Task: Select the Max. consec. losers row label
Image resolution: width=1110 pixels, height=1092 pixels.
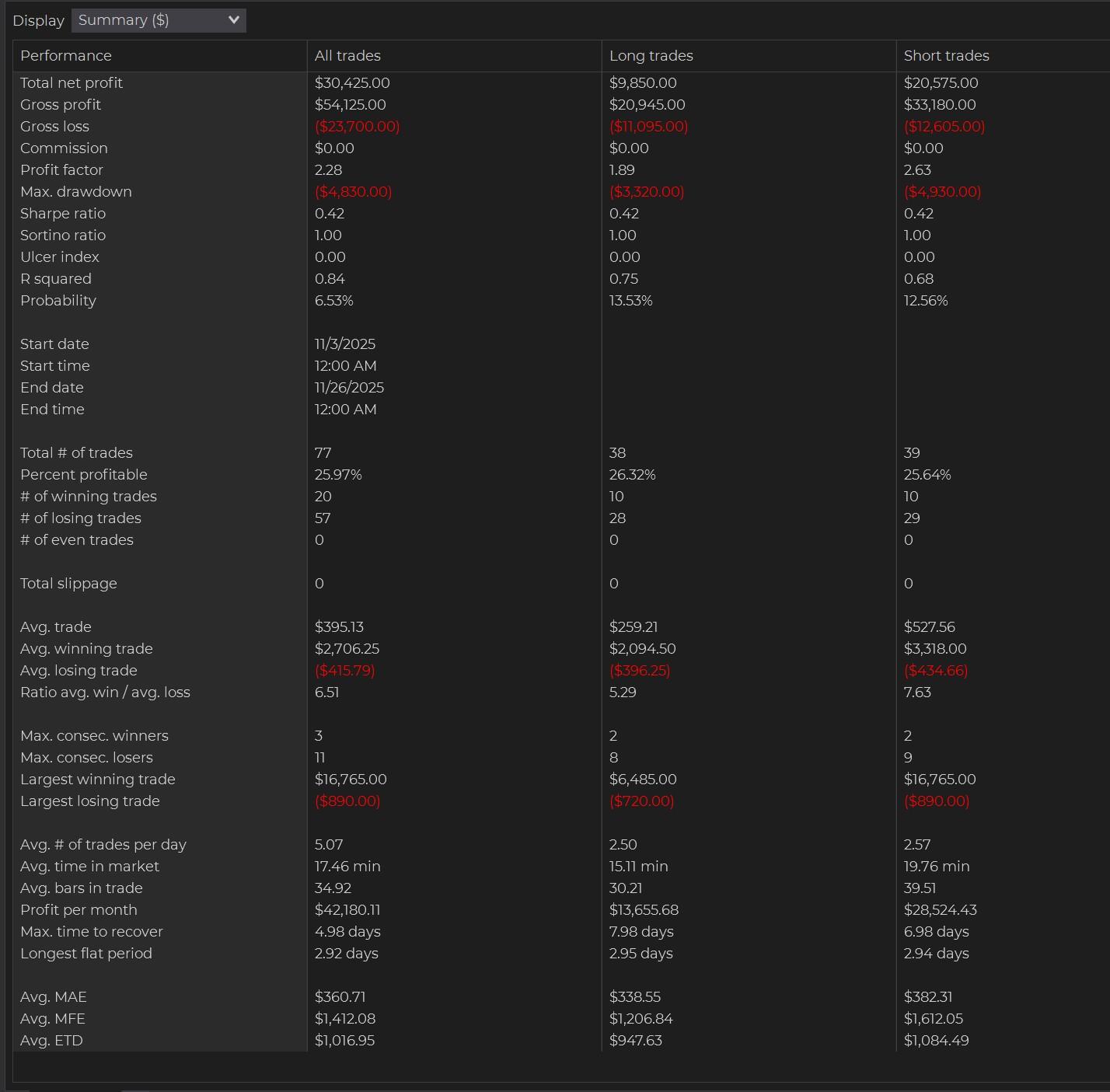Action: (x=86, y=757)
